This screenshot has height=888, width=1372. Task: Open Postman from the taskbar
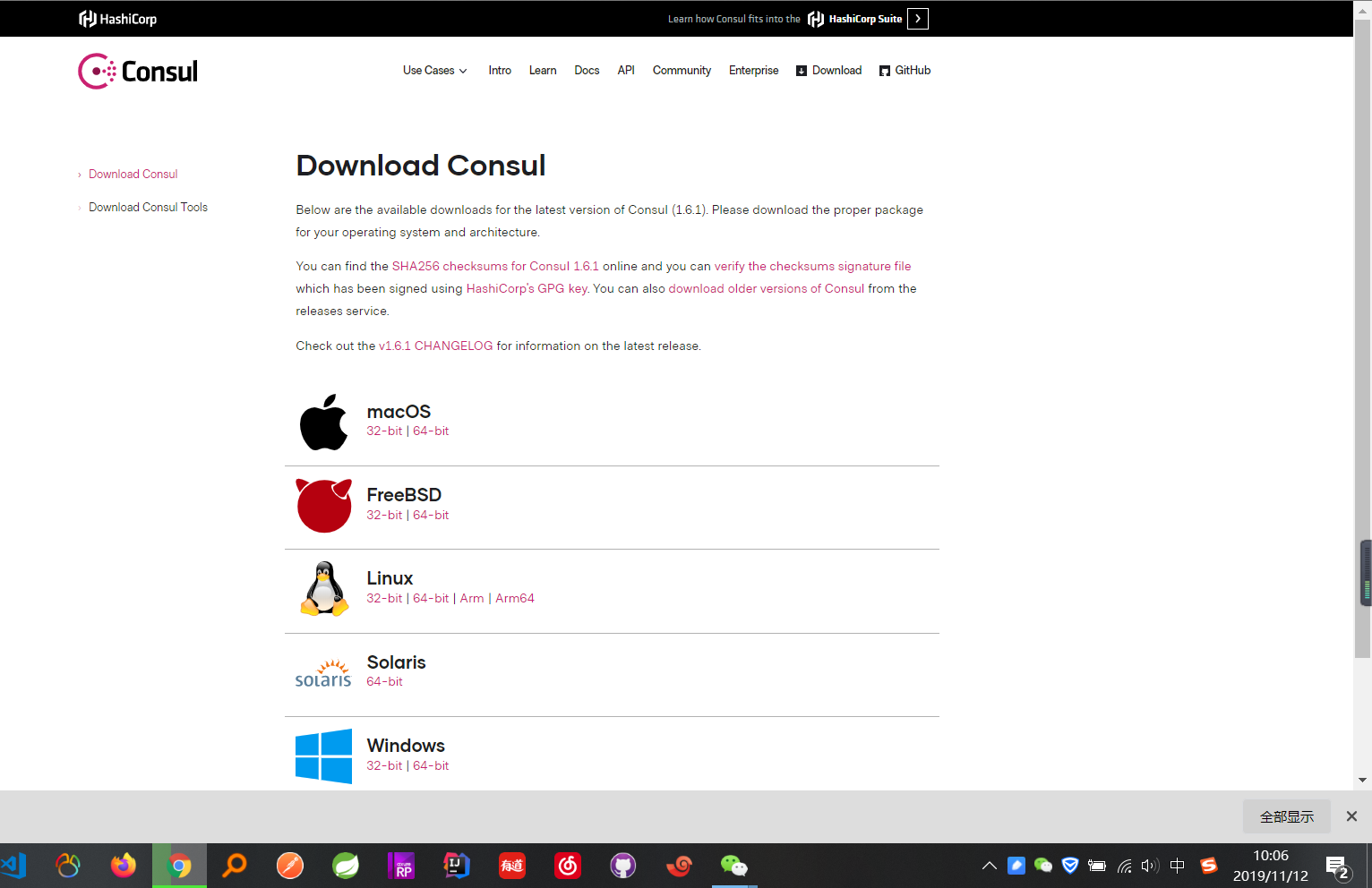pos(290,866)
